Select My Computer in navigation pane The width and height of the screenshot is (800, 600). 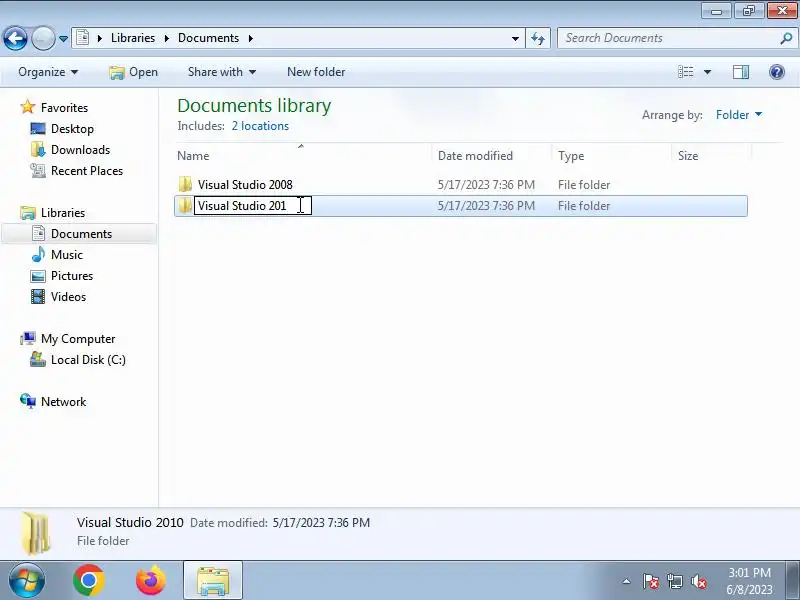point(78,339)
